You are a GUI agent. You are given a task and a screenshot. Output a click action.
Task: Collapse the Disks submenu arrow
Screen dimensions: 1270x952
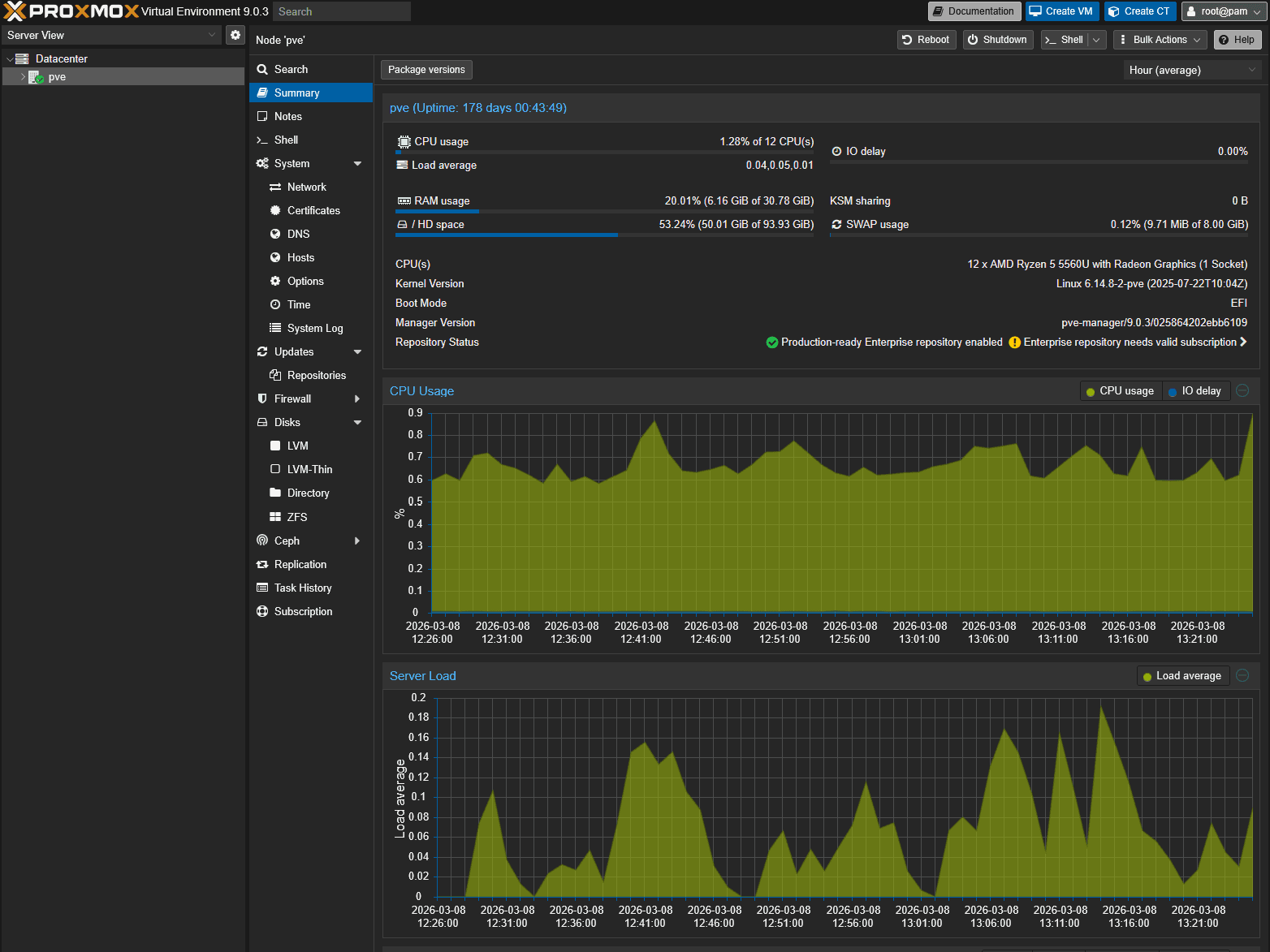[357, 423]
